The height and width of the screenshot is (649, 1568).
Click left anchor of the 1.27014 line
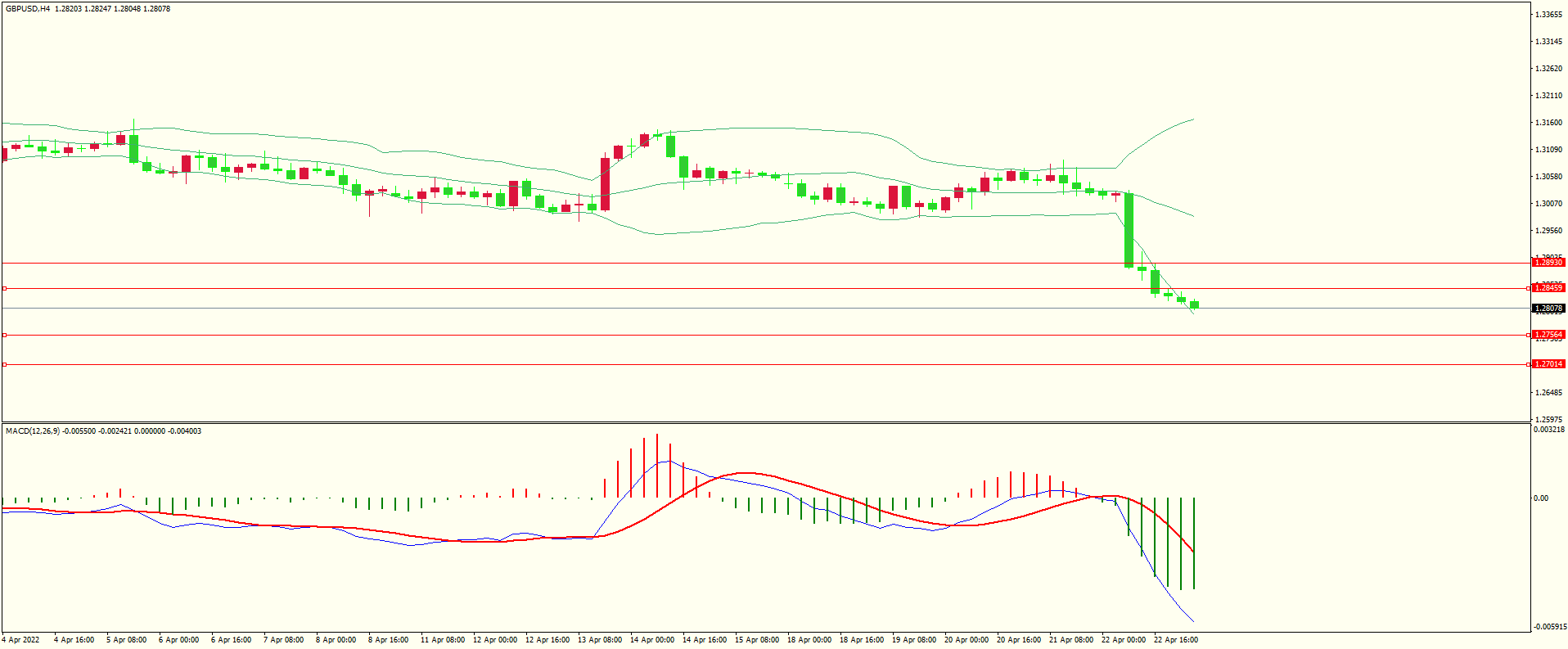tap(4, 364)
